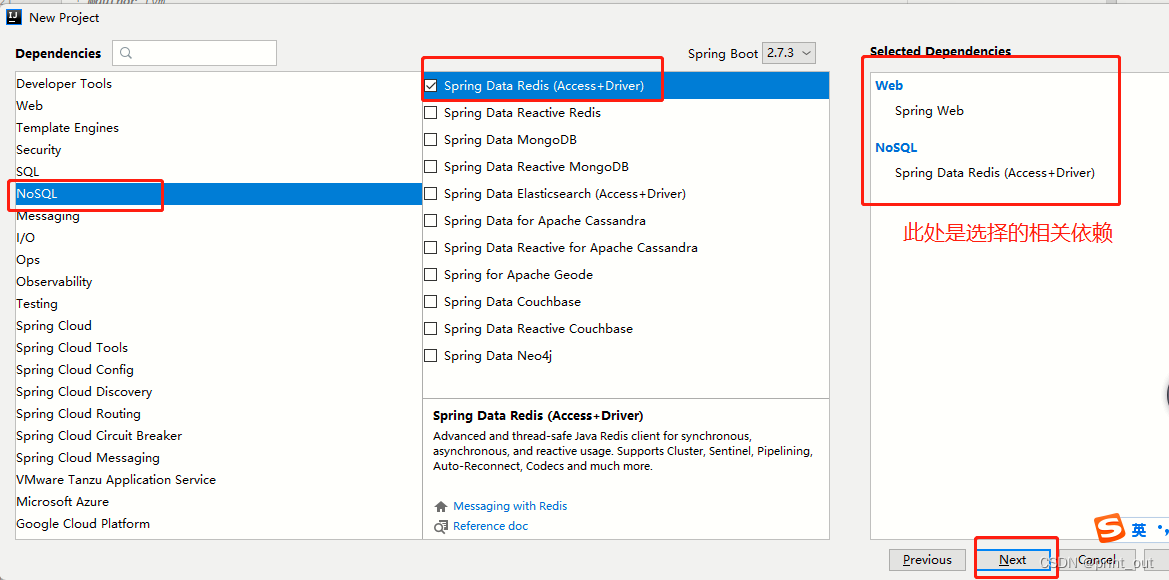Click the home icon beside Messaging with Redis
This screenshot has height=580, width=1169.
[x=441, y=506]
